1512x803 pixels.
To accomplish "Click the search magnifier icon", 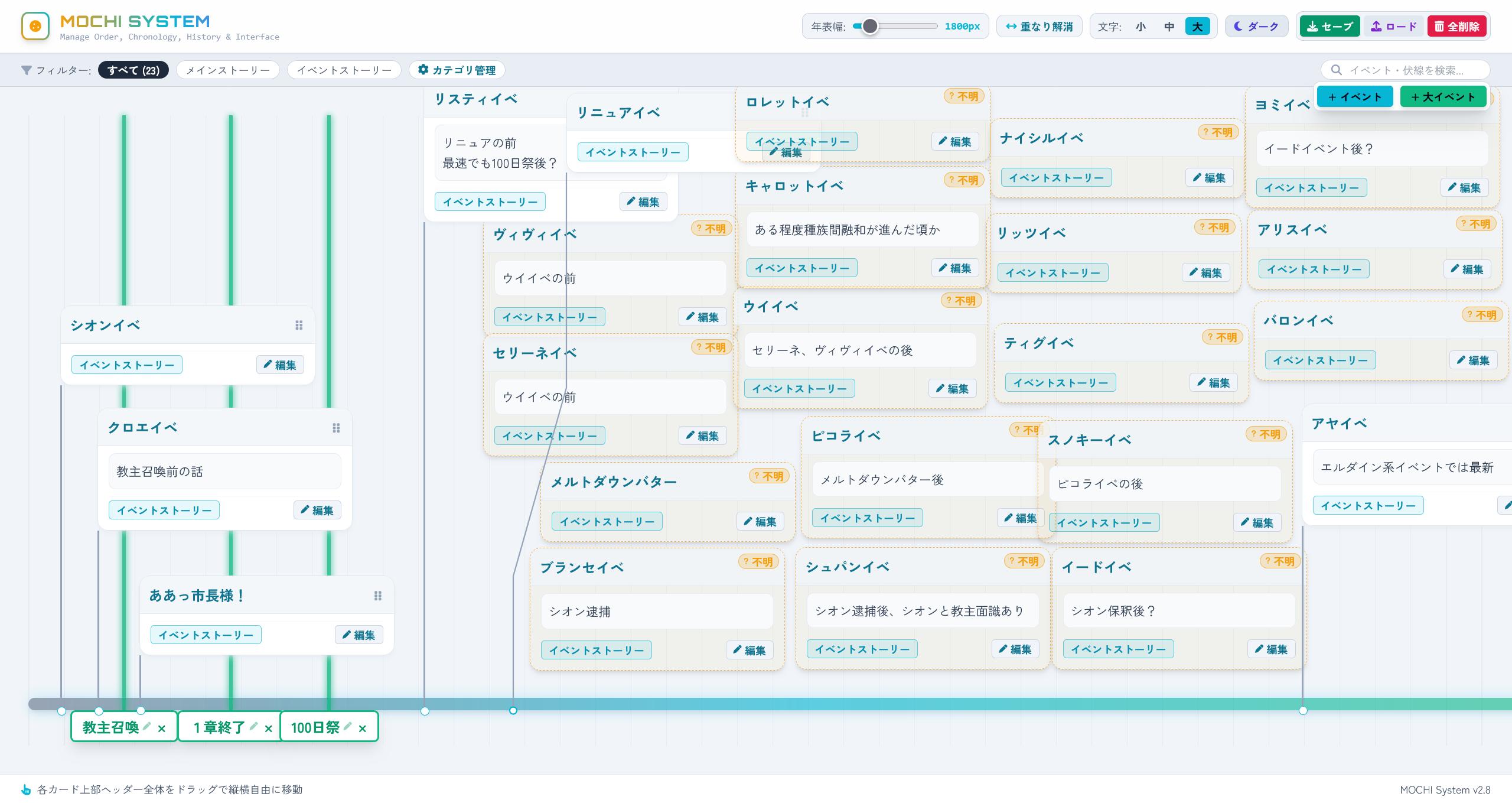I will (1336, 70).
